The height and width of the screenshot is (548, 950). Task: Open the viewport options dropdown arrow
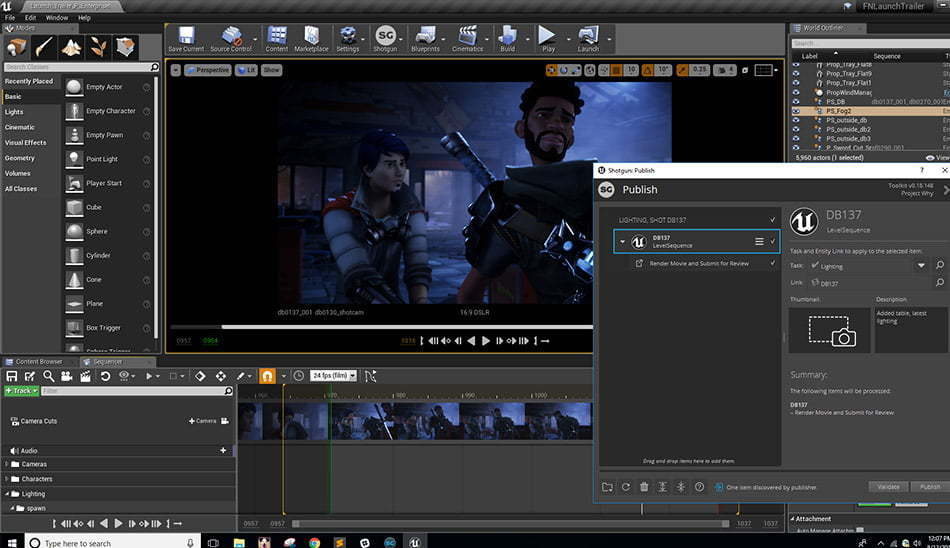point(175,70)
